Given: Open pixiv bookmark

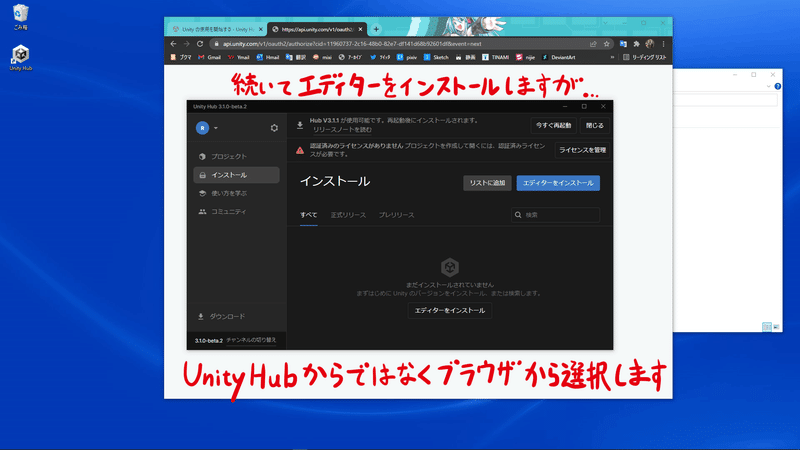Looking at the screenshot, I should click(x=407, y=57).
